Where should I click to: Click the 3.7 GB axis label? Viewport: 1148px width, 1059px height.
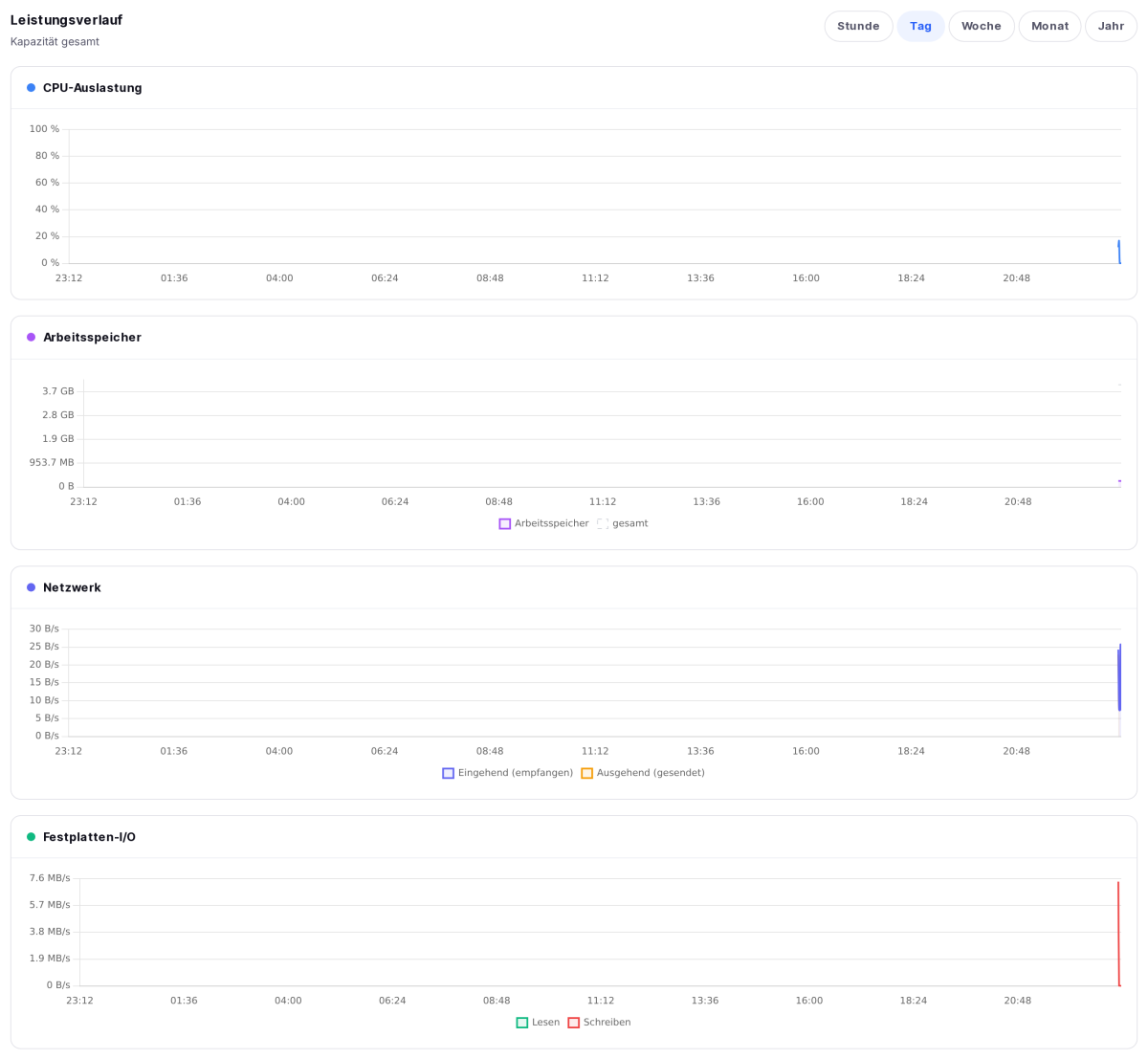coord(58,391)
